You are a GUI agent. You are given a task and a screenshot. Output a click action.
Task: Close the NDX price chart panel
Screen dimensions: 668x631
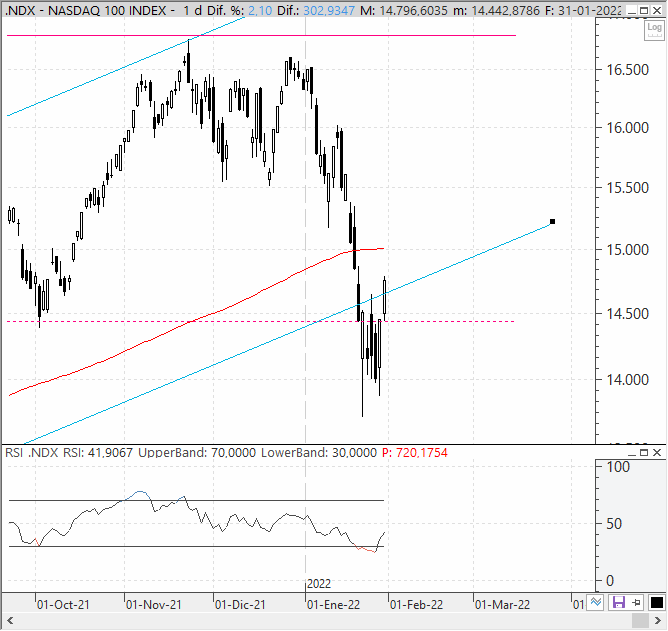(657, 11)
